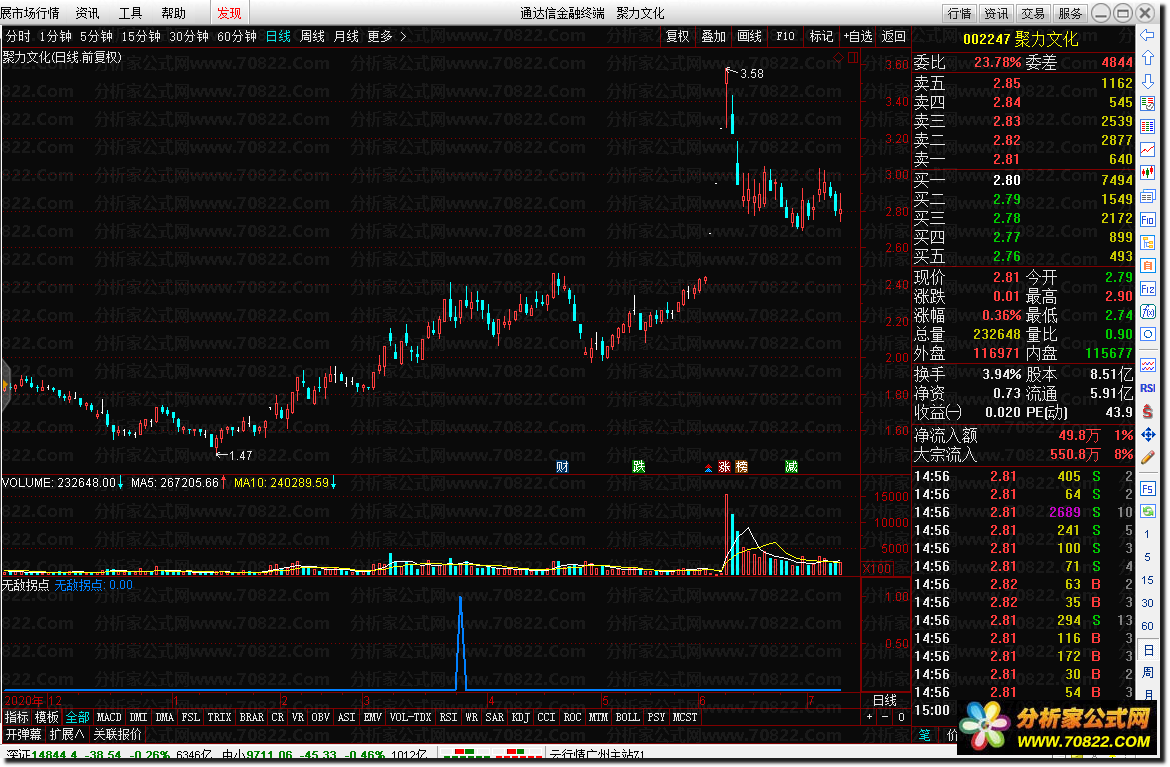1170x767 pixels.
Task: Click the 交易 button at top right
Action: tap(1033, 13)
